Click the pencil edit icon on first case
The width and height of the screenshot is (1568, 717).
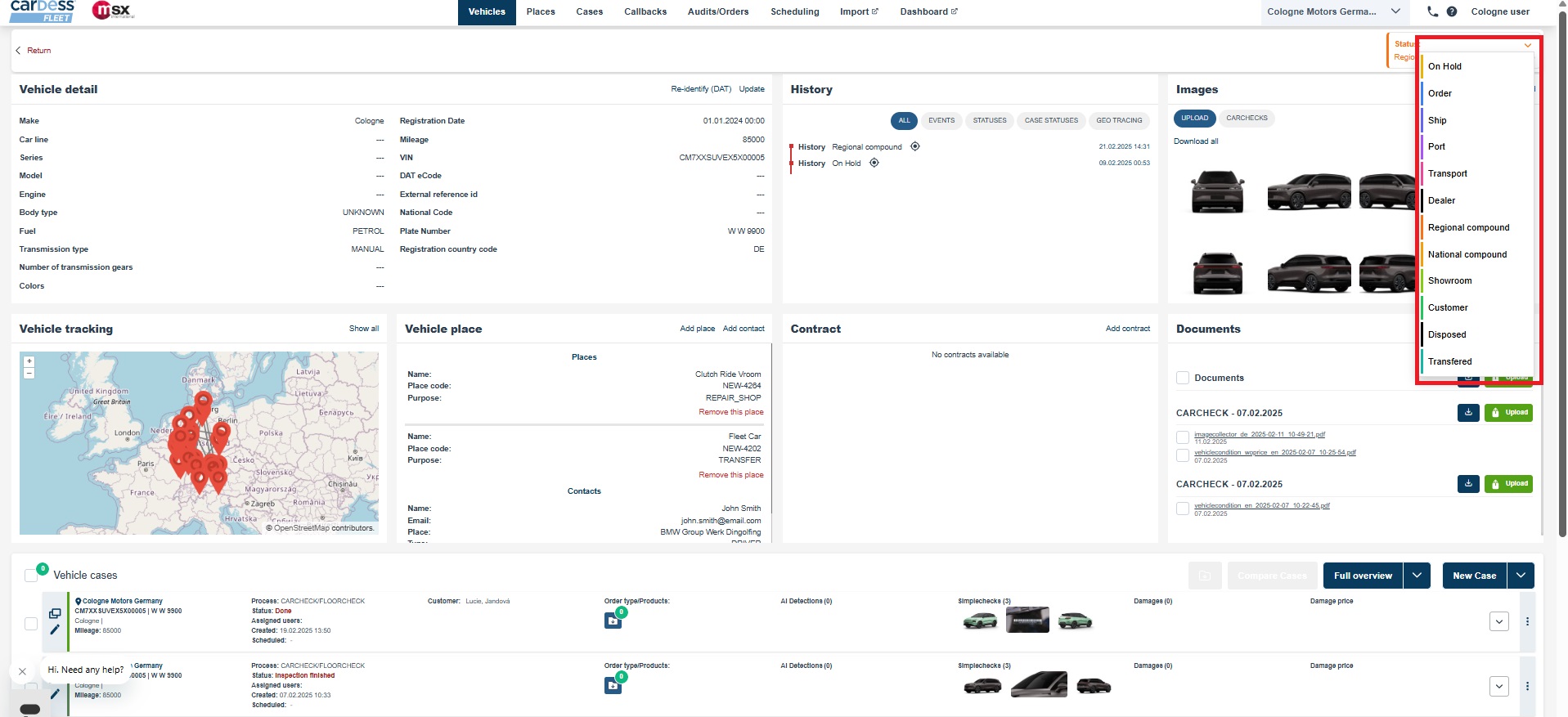click(55, 630)
